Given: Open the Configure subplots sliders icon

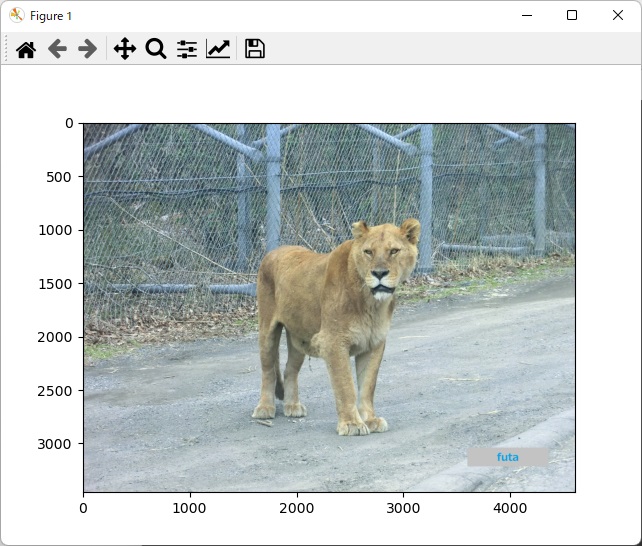Looking at the screenshot, I should click(187, 49).
